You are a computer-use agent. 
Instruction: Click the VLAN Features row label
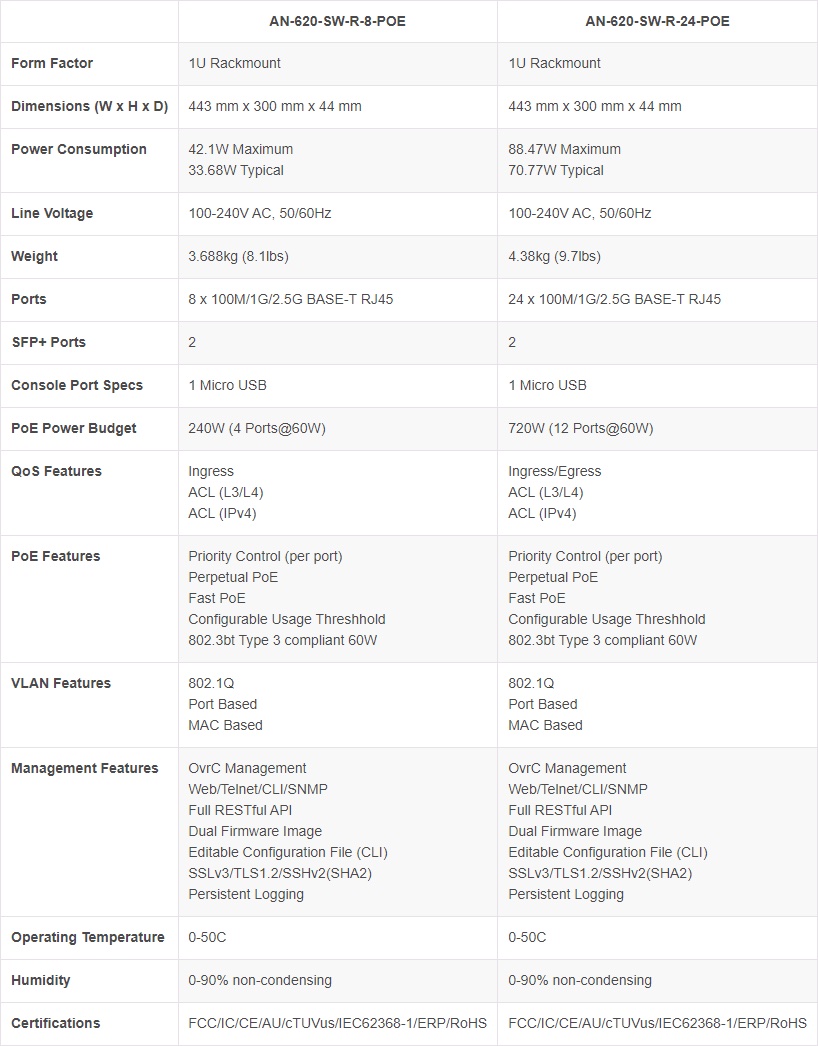[x=61, y=683]
